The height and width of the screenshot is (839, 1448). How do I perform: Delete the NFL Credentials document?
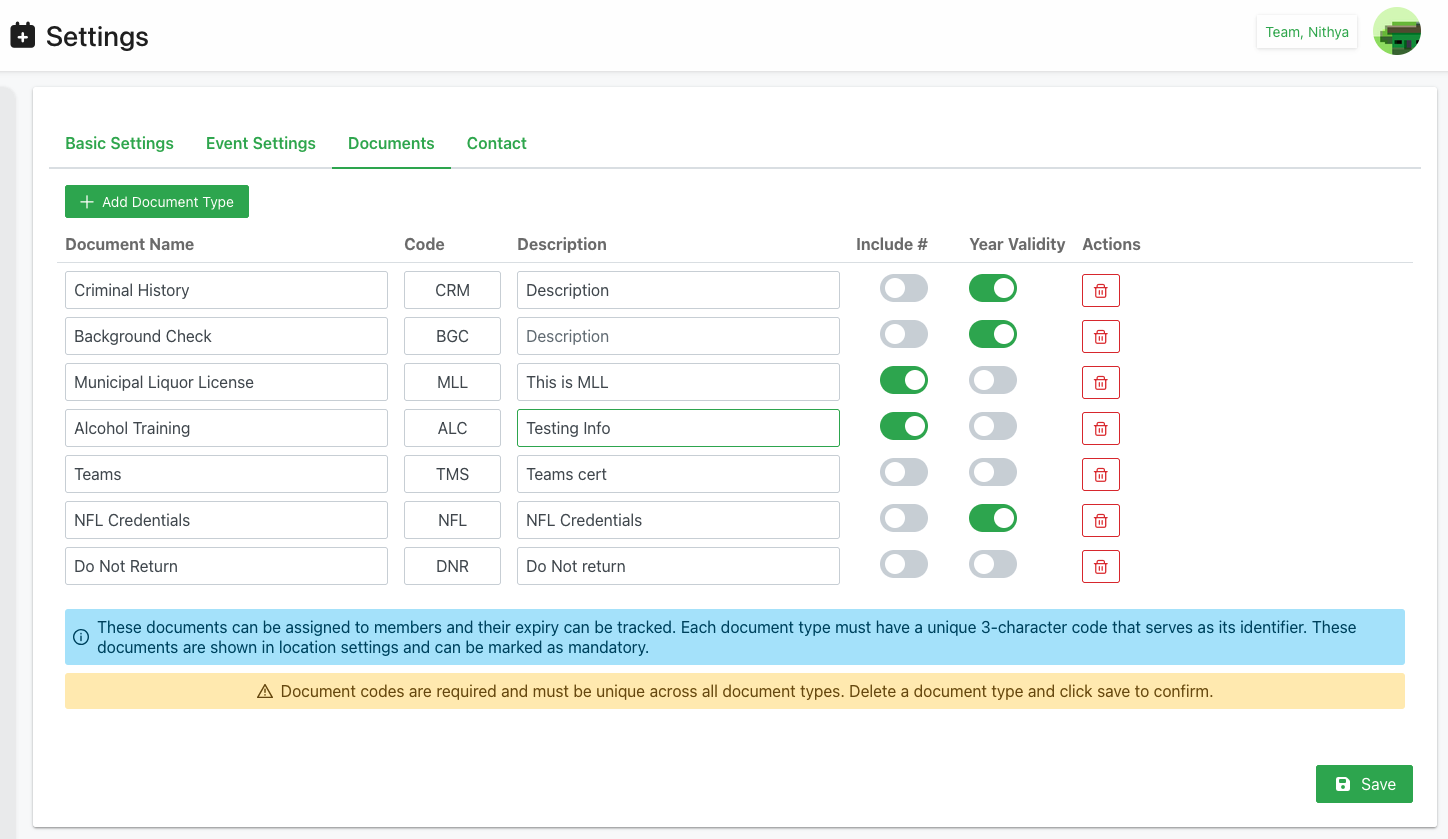1100,520
